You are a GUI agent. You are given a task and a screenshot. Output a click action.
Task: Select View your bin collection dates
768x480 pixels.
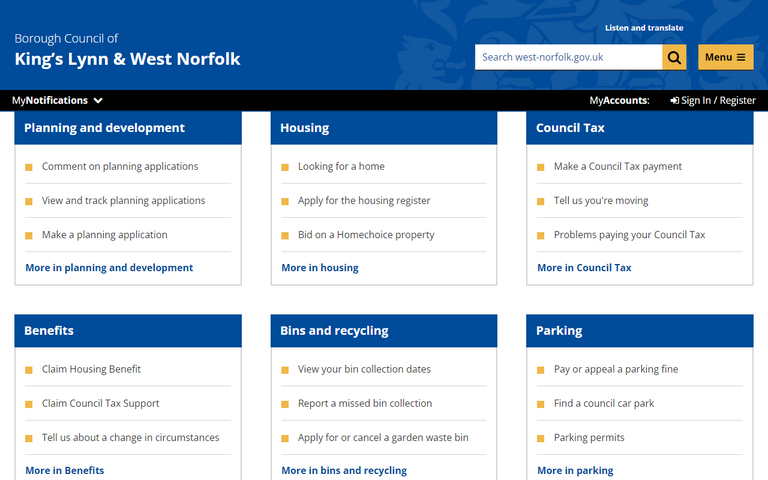pos(364,369)
